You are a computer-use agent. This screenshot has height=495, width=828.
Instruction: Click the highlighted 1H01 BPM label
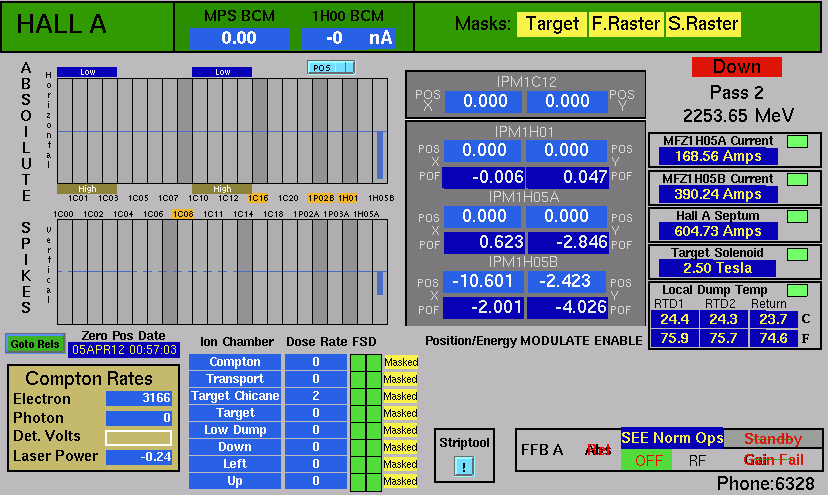point(348,198)
